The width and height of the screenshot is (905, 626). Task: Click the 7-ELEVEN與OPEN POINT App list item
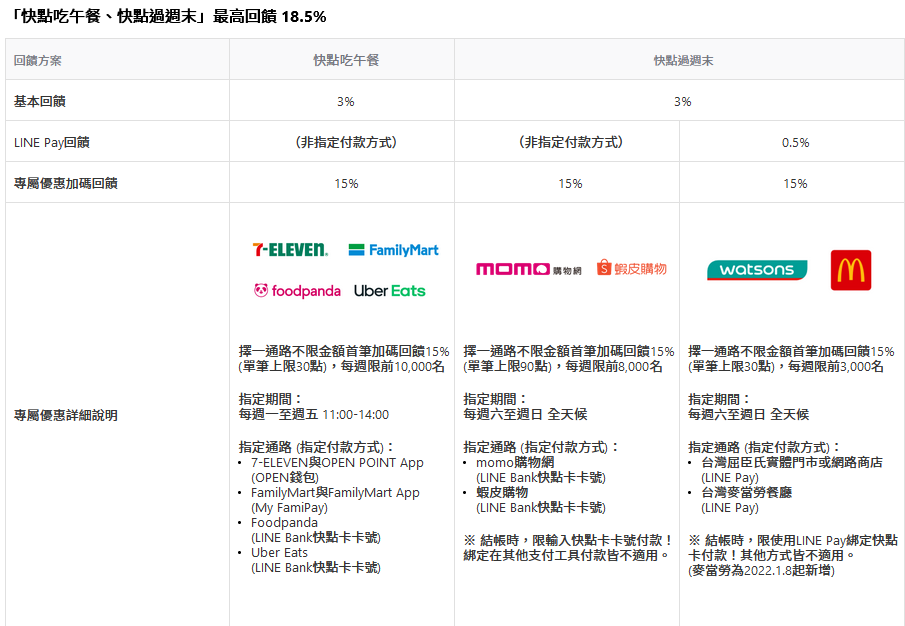coord(337,463)
